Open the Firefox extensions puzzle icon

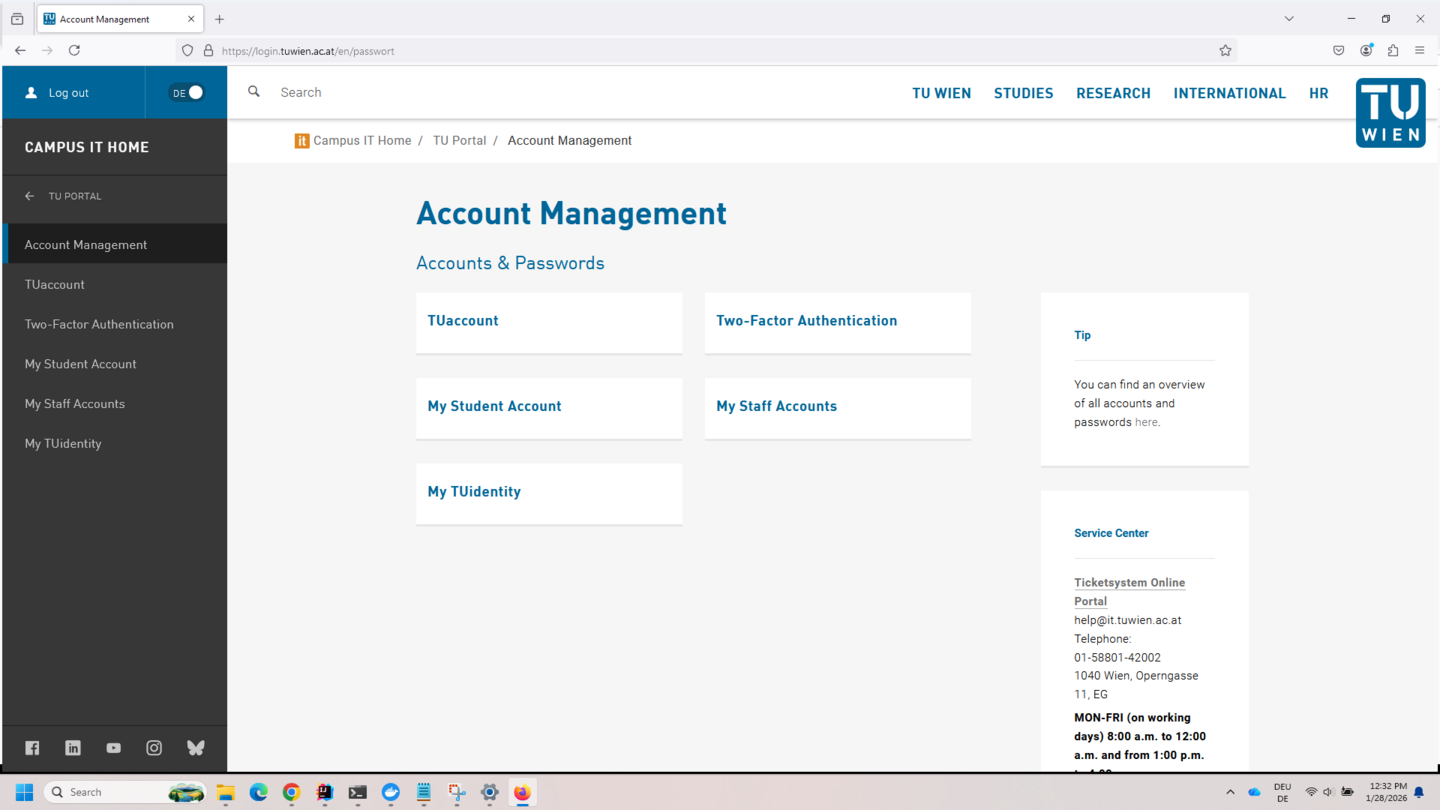(1393, 51)
